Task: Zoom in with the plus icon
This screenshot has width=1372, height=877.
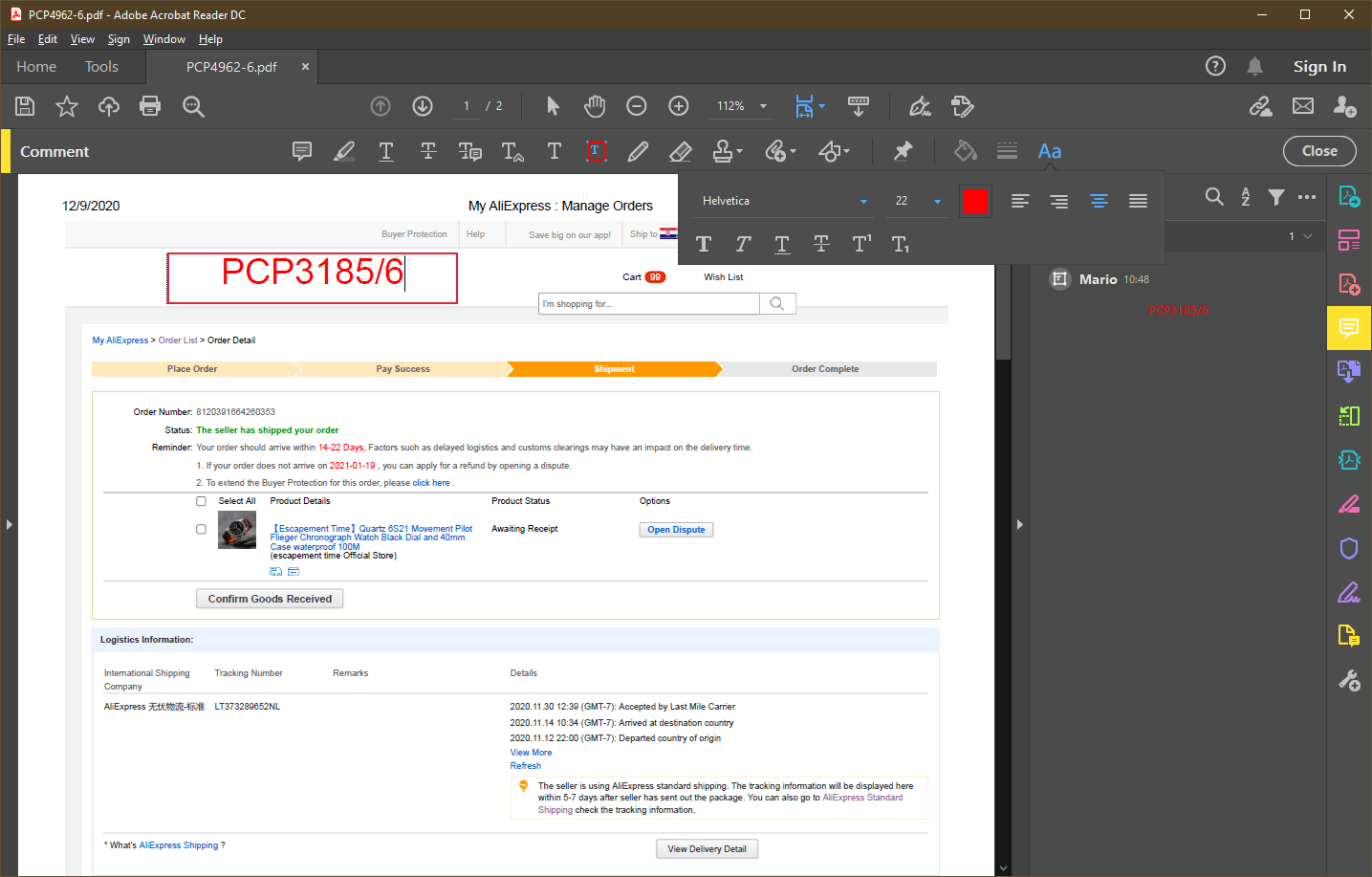Action: [x=679, y=106]
